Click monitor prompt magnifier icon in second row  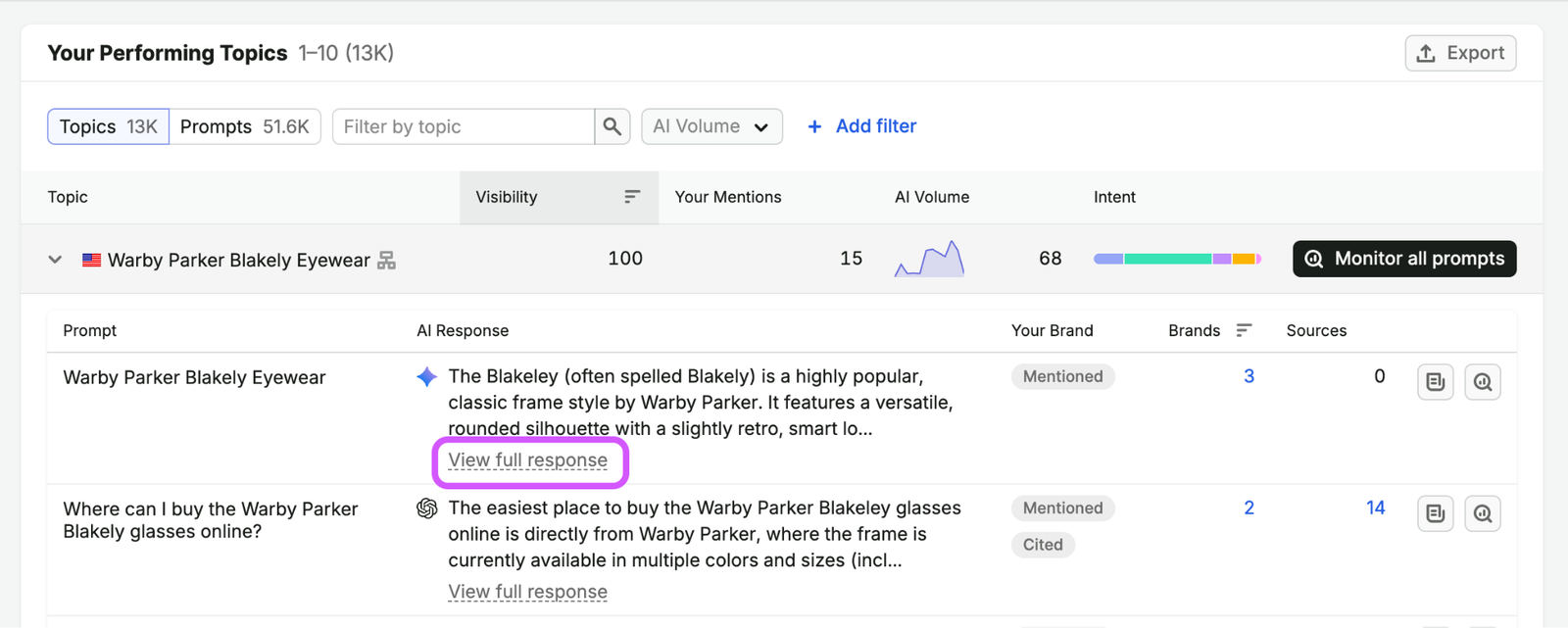pos(1483,513)
